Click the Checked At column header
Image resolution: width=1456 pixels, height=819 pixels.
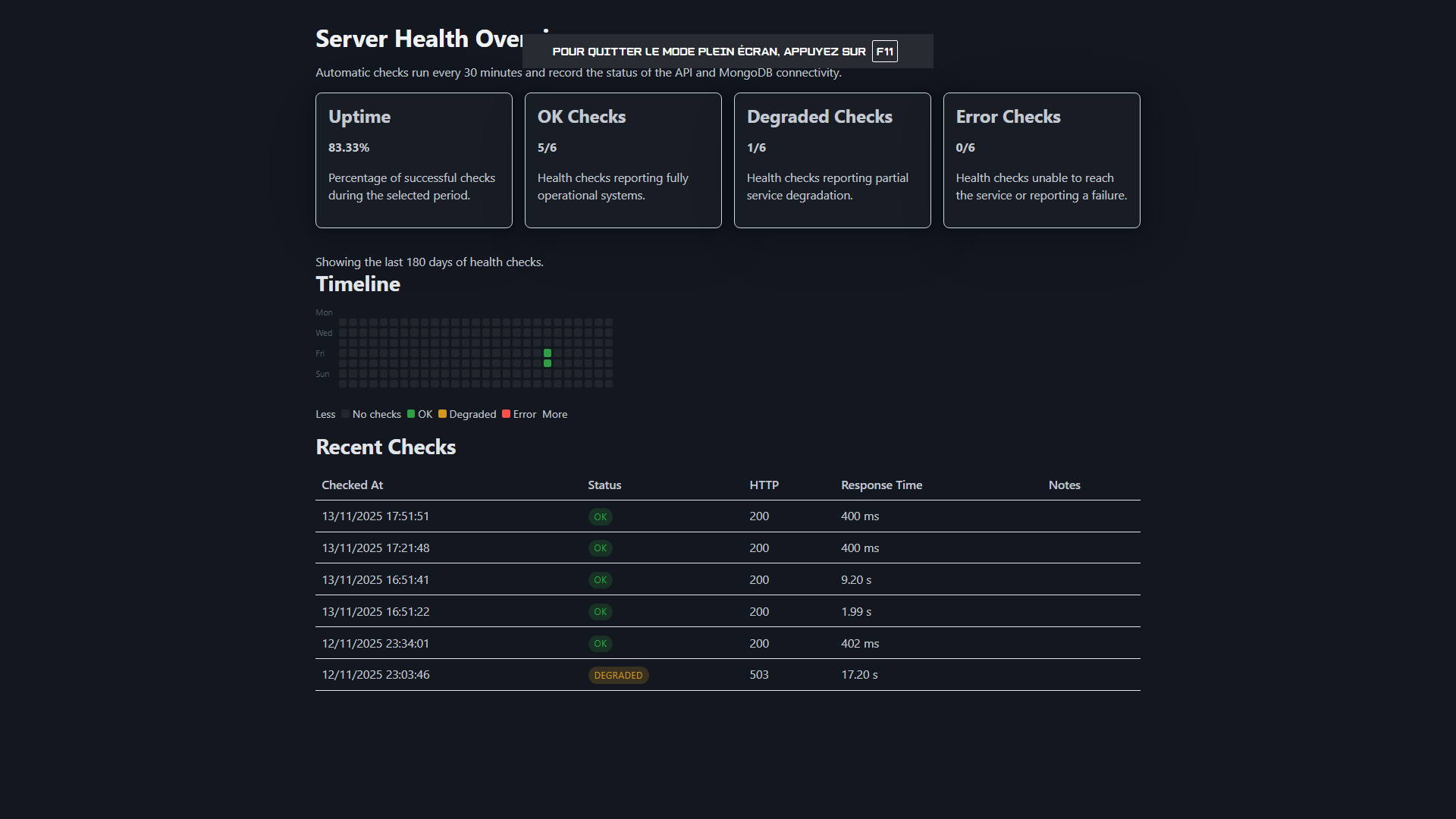(x=352, y=485)
